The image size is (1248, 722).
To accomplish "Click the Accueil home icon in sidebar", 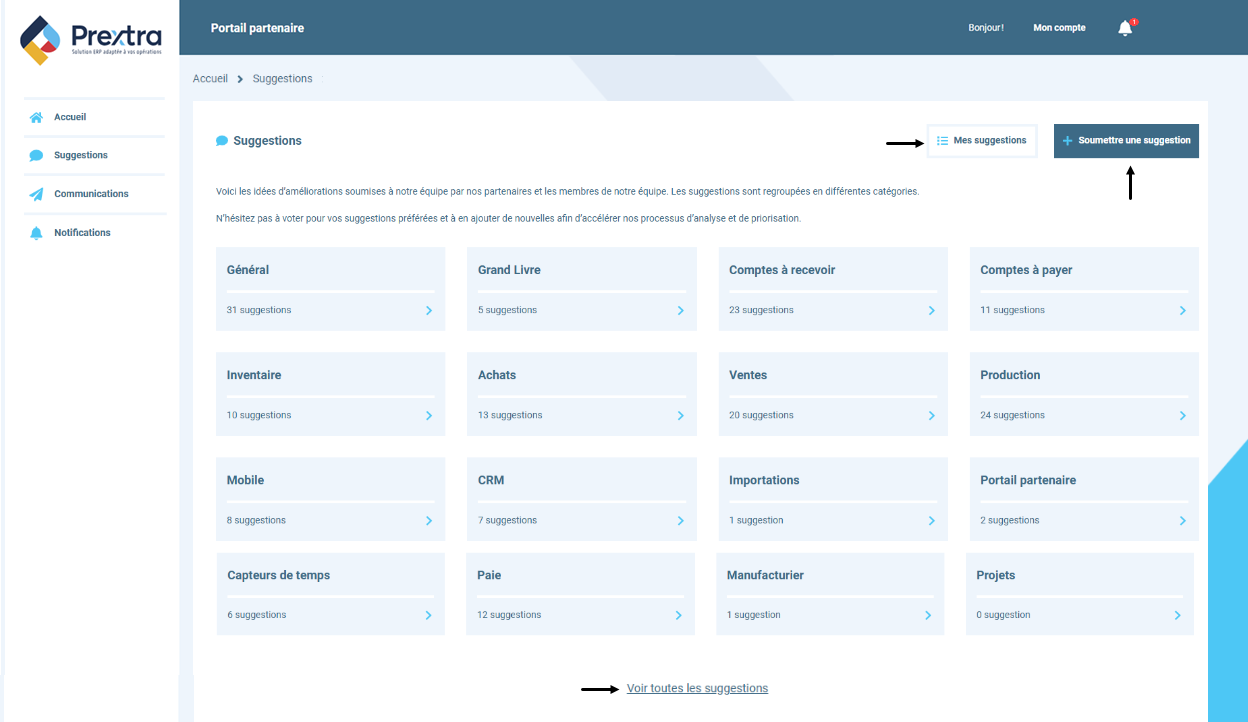I will [x=37, y=118].
